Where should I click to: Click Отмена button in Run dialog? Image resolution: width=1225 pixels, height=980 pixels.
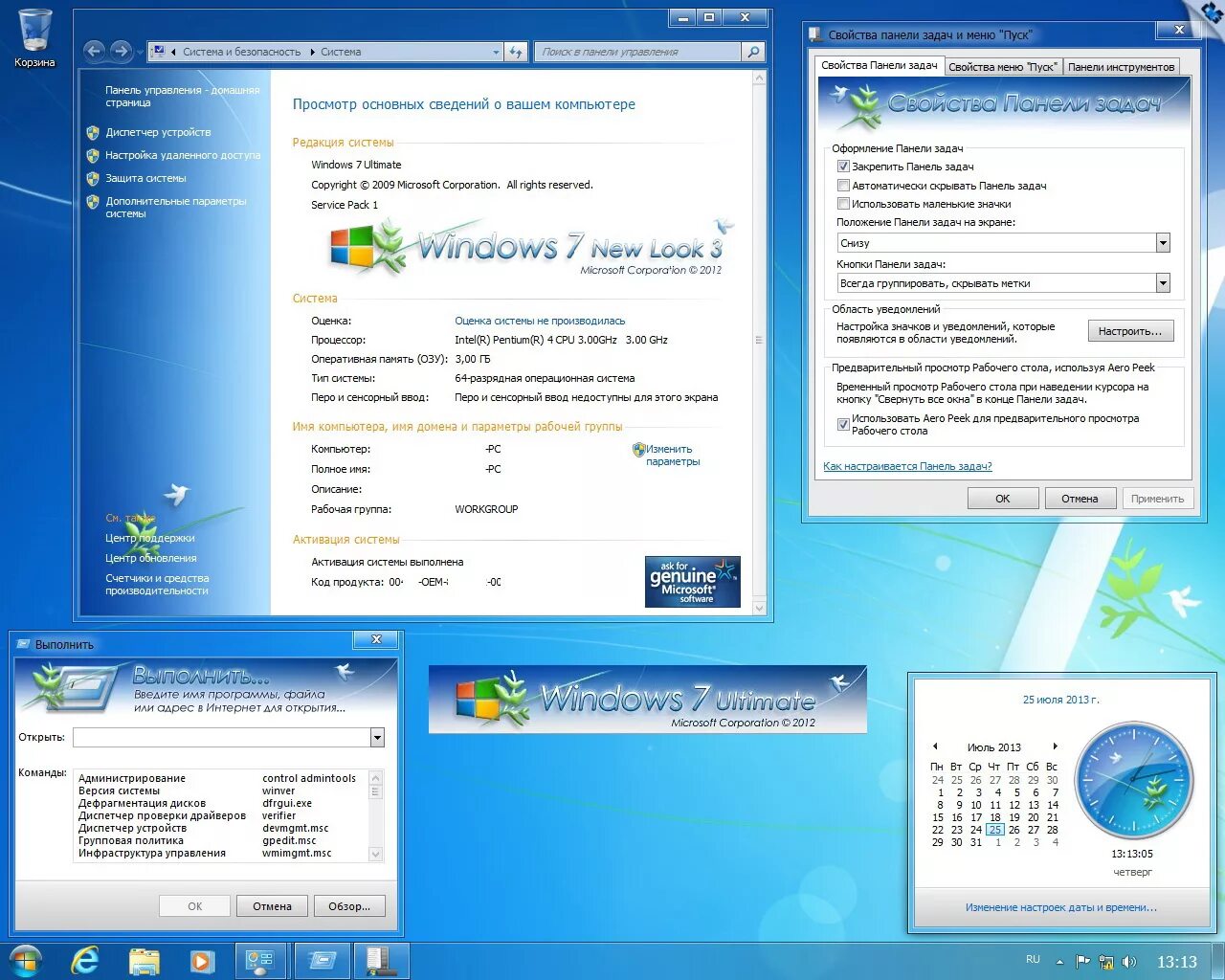pyautogui.click(x=272, y=906)
